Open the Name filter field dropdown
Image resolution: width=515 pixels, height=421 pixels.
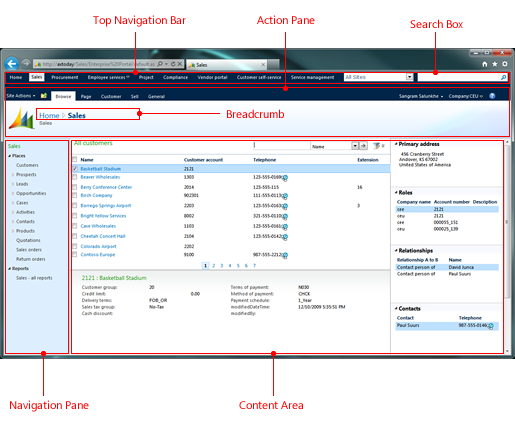[355, 146]
